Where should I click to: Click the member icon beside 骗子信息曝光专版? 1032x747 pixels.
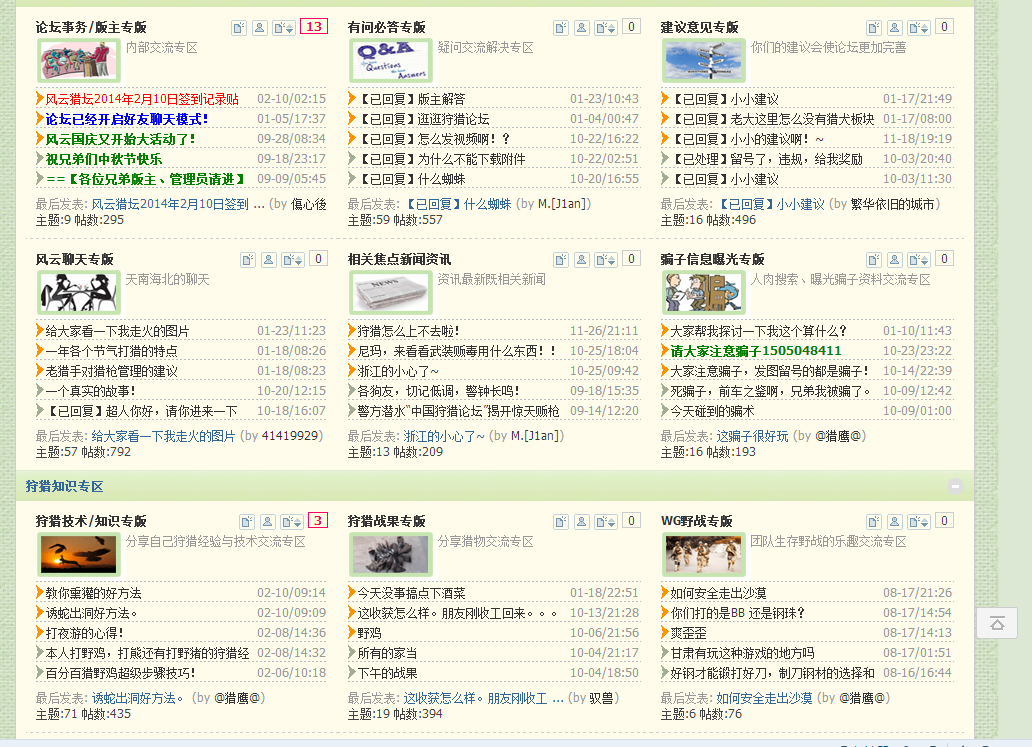click(x=894, y=259)
